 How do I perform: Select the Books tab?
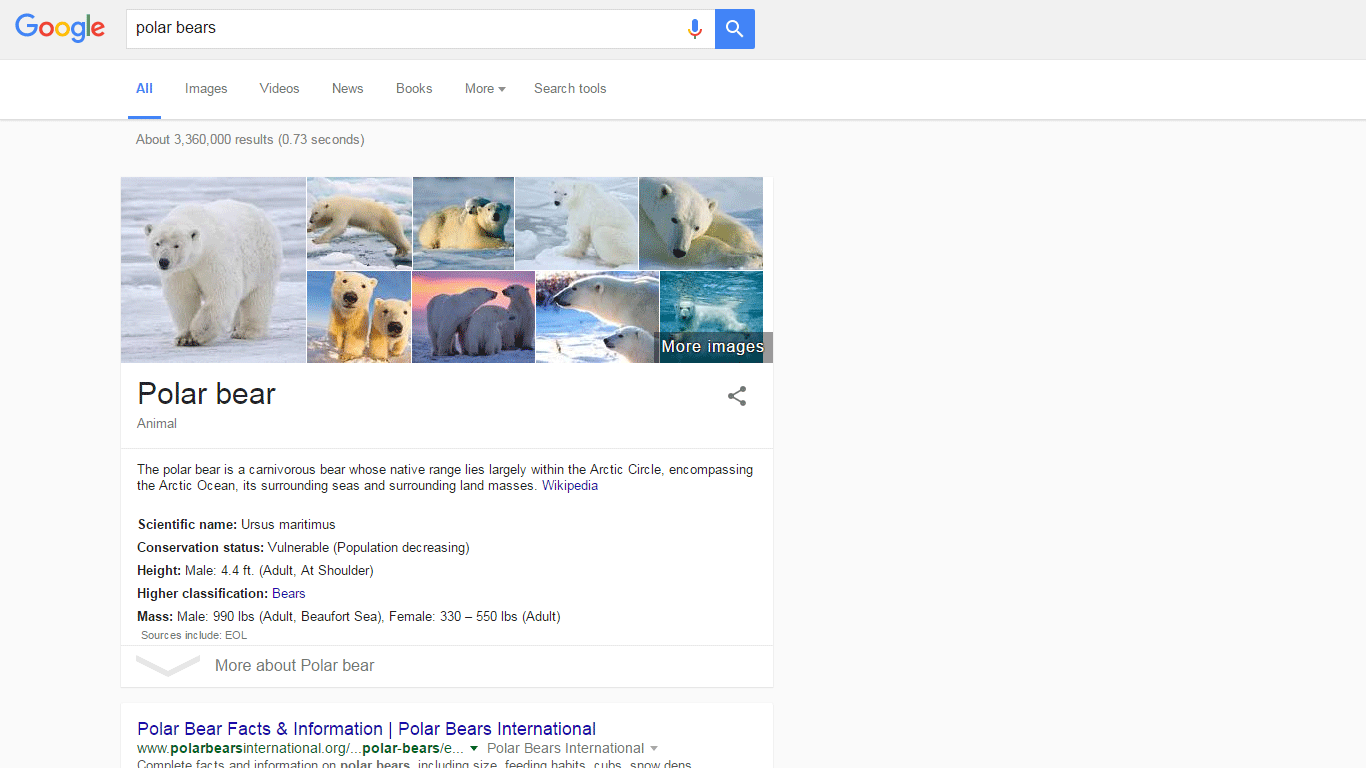pyautogui.click(x=414, y=89)
